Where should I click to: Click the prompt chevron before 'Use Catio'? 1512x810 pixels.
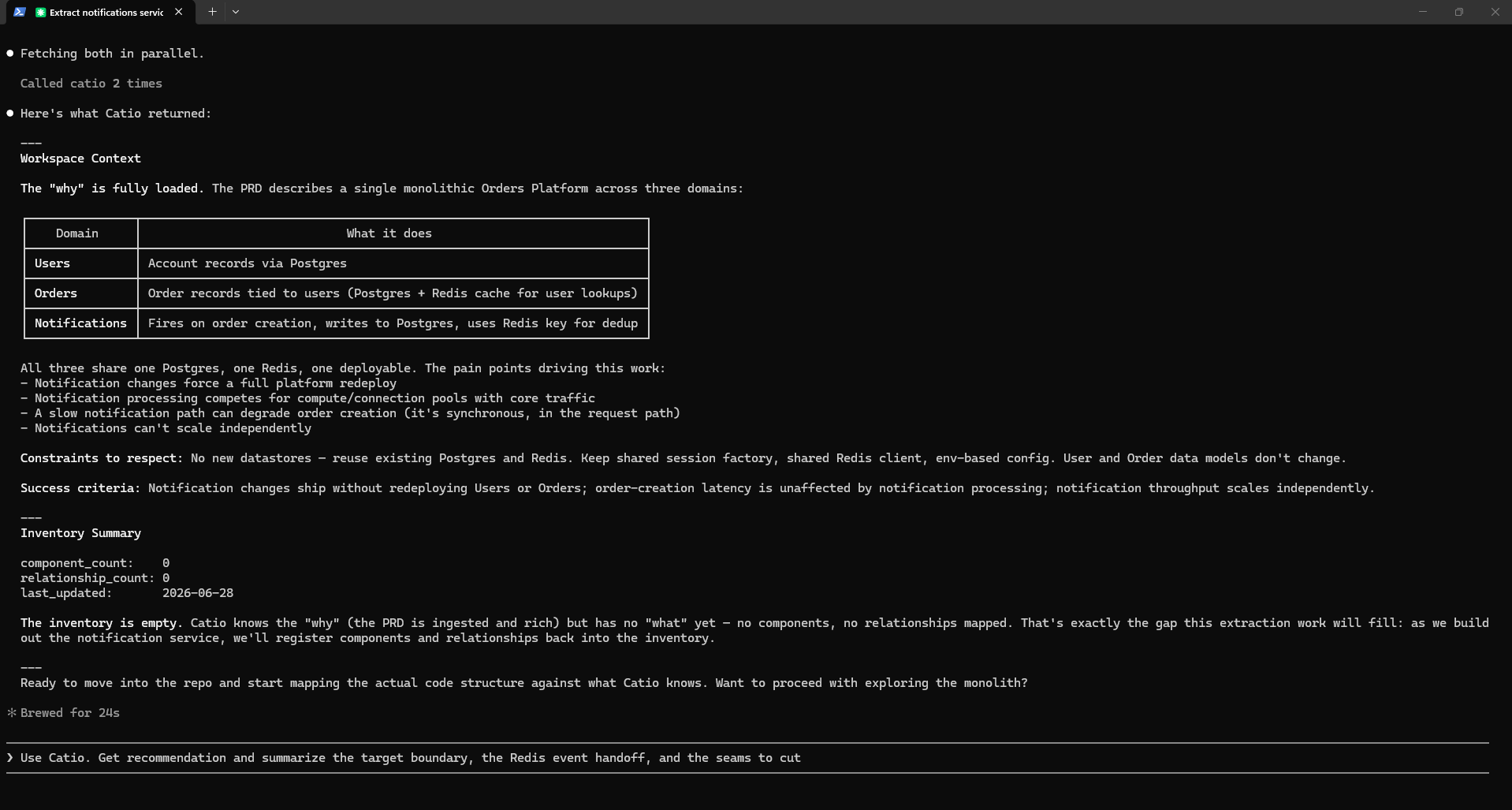click(10, 758)
